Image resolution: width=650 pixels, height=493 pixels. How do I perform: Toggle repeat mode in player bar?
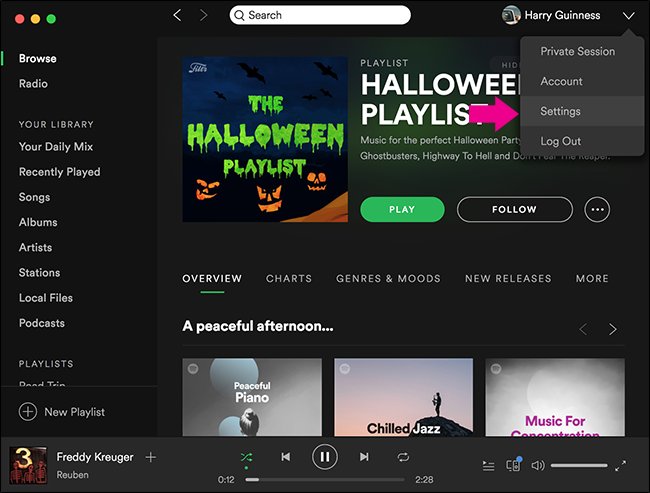403,457
